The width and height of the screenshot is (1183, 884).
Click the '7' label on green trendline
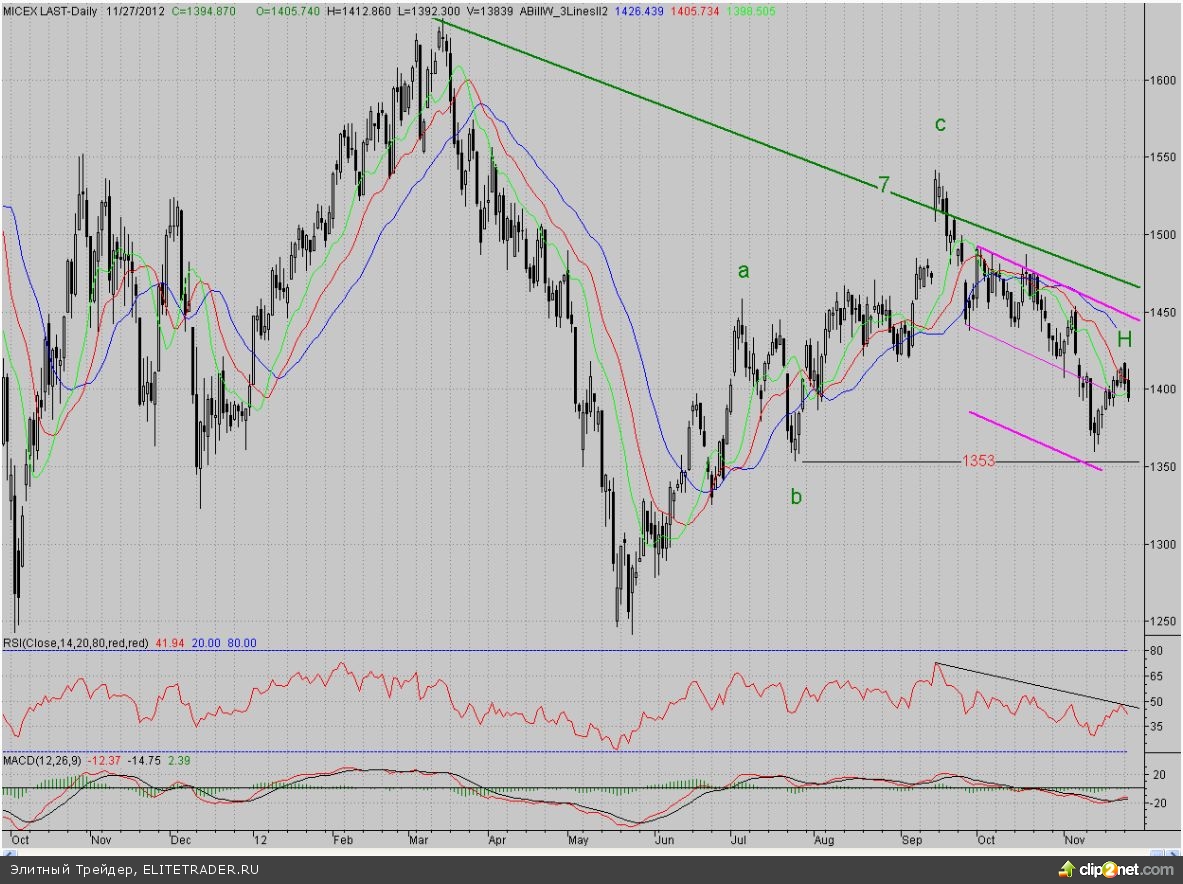[x=883, y=184]
